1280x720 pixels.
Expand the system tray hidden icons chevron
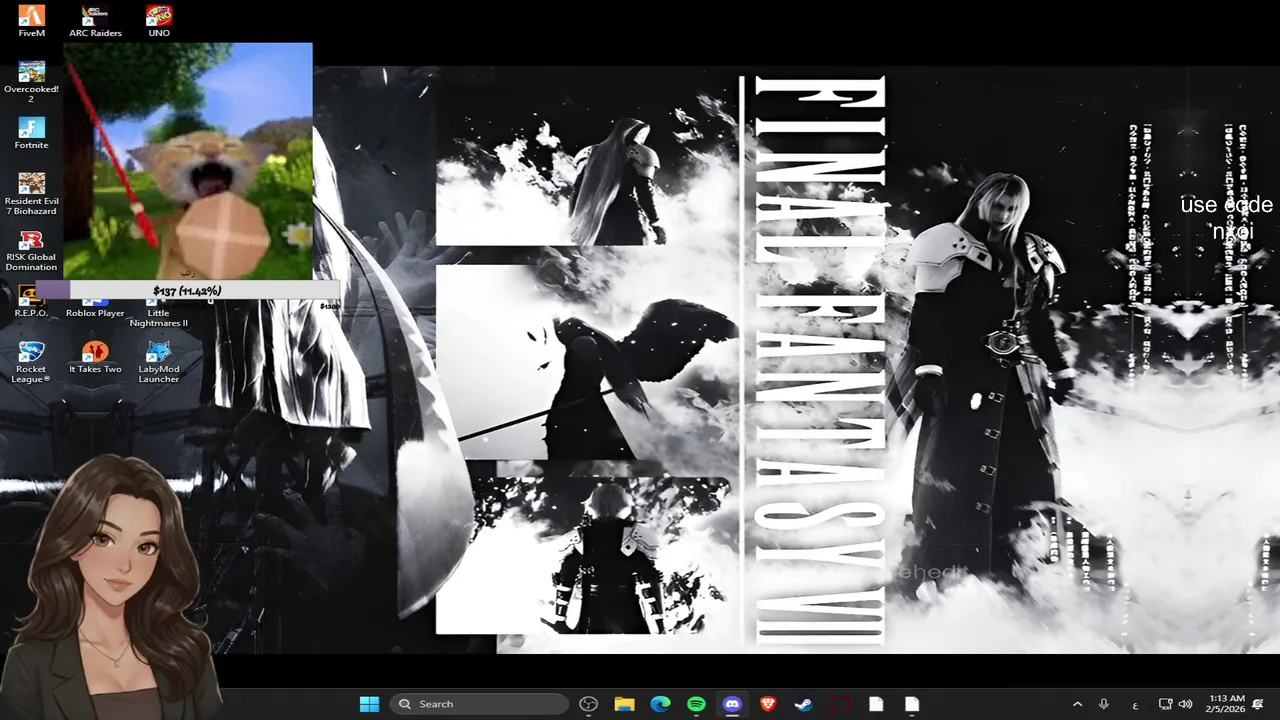(1077, 704)
